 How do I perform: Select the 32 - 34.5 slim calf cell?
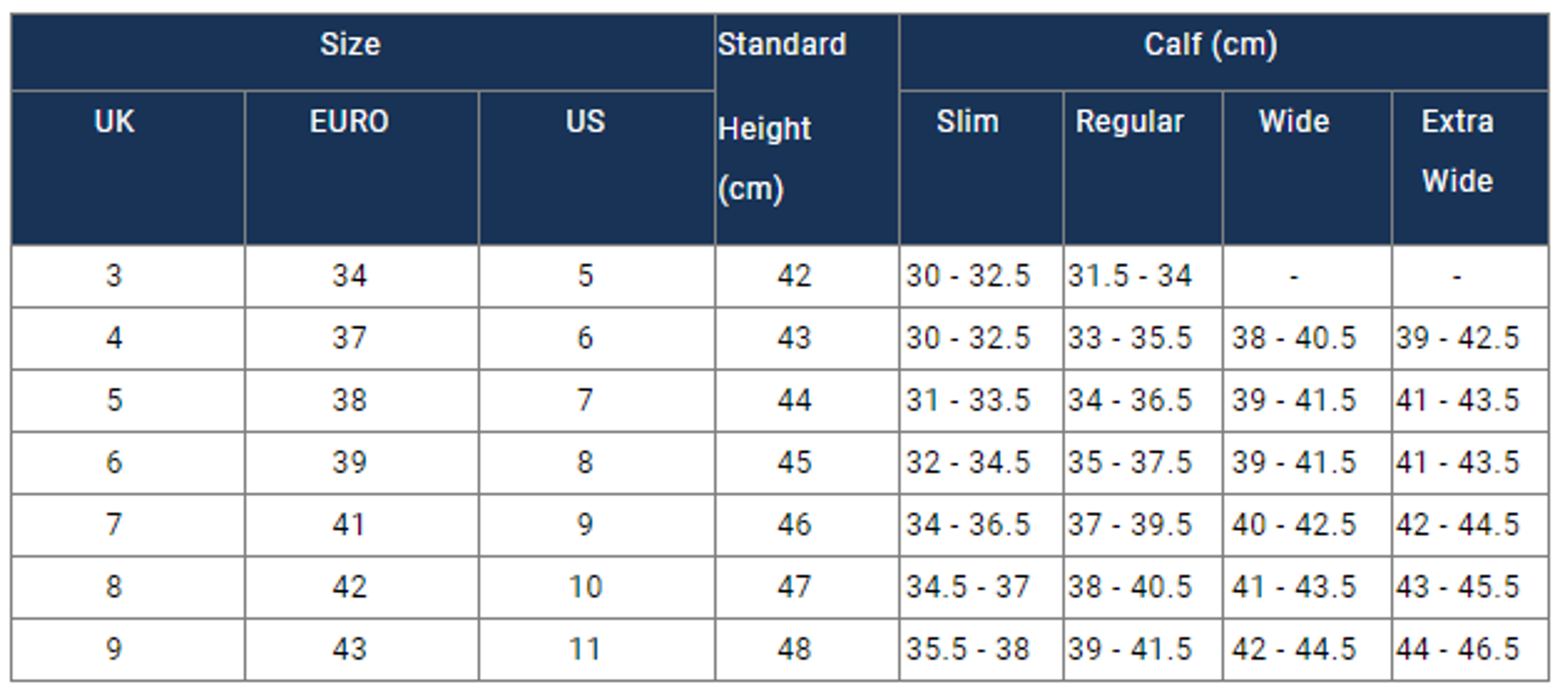click(x=968, y=462)
